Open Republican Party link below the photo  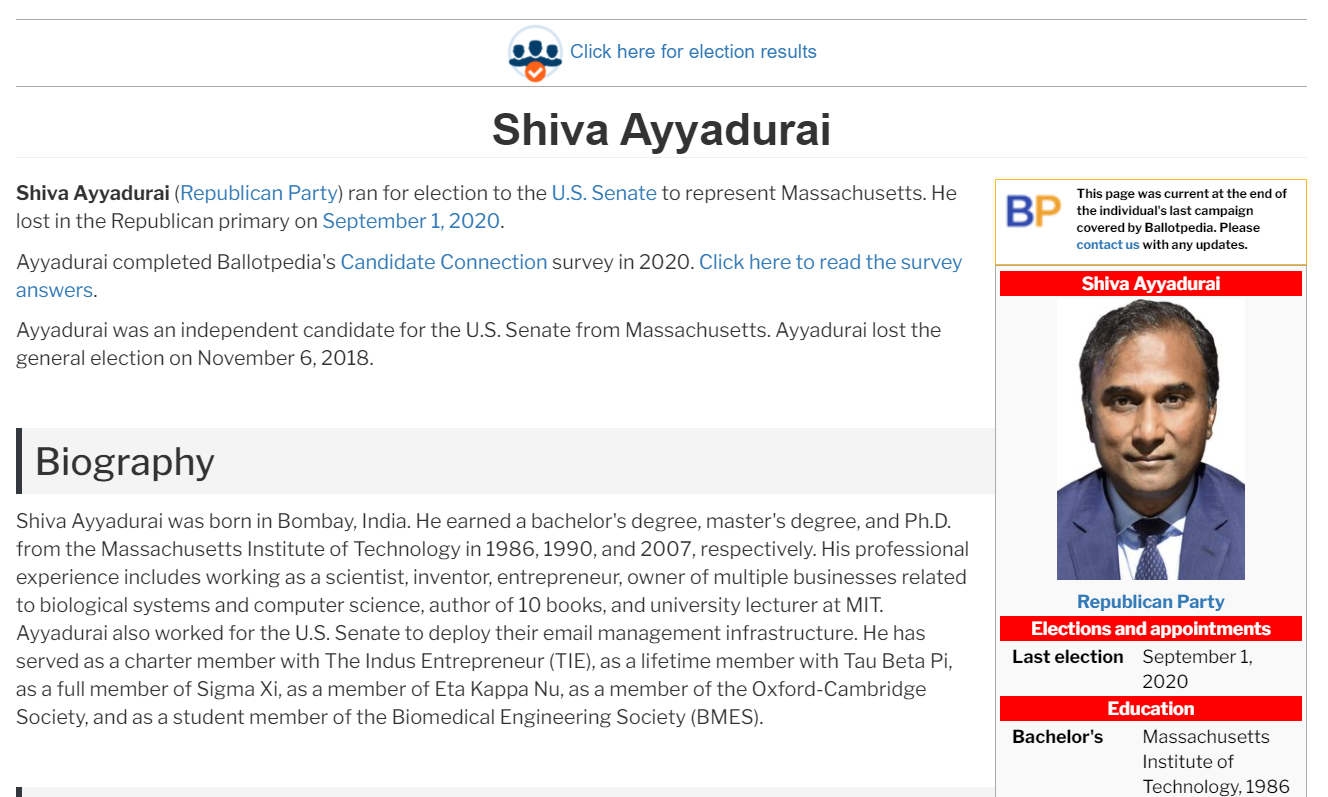1150,602
